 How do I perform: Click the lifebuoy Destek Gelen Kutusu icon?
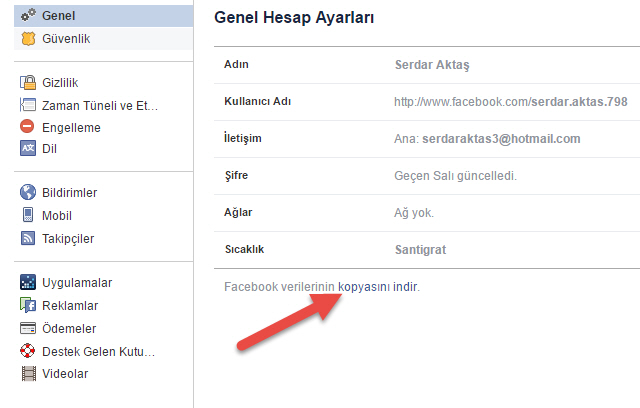tap(28, 351)
